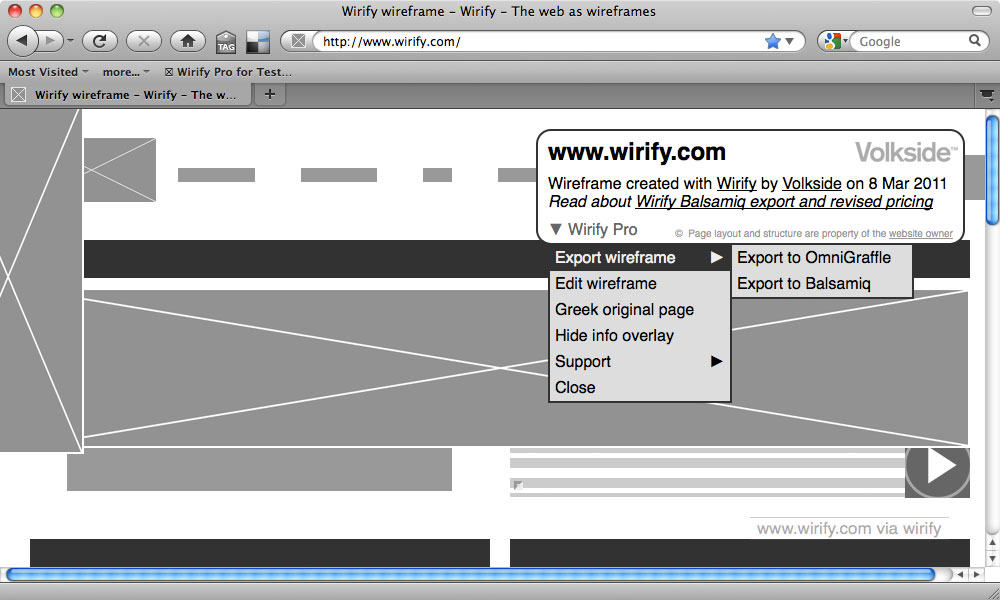Choose Greek original page menu item

pos(639,310)
